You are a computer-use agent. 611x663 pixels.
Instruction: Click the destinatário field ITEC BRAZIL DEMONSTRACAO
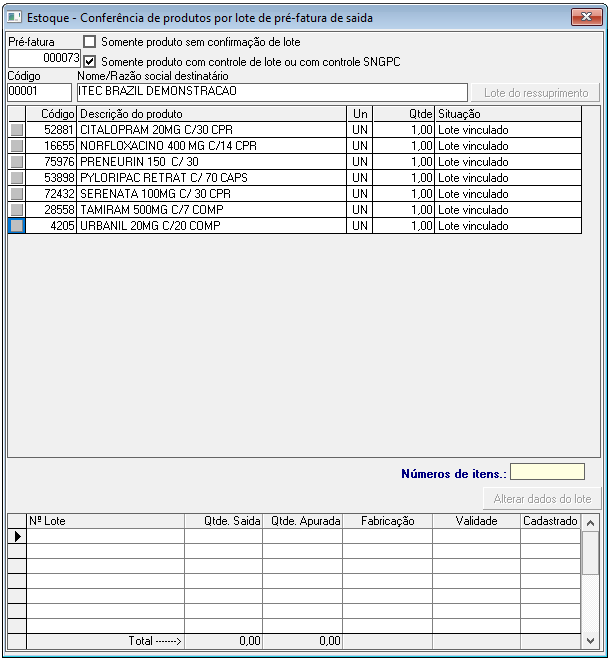[x=272, y=92]
